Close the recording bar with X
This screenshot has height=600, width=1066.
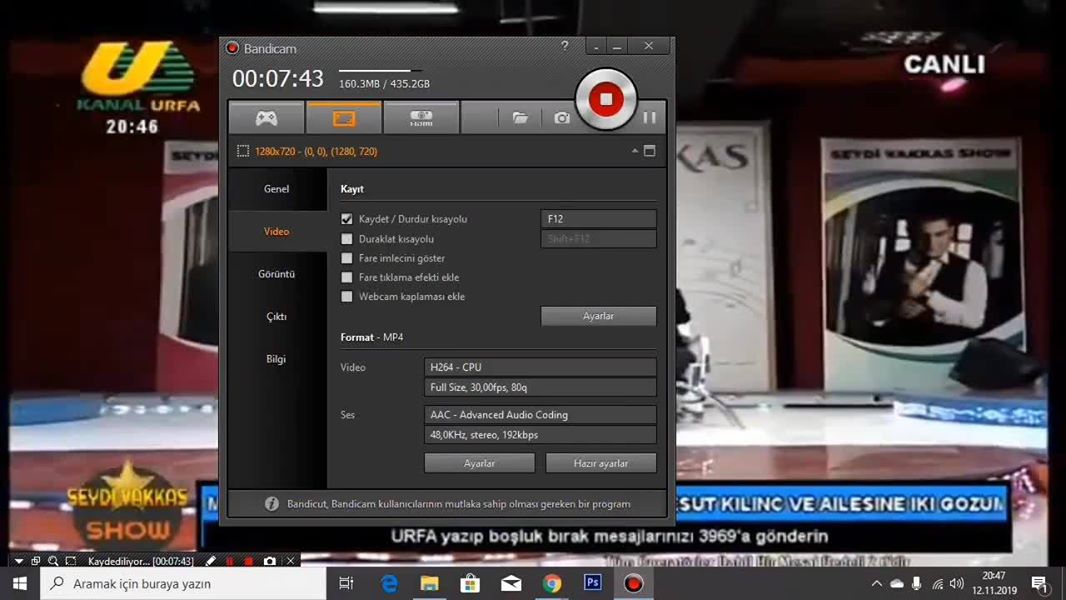[290, 561]
